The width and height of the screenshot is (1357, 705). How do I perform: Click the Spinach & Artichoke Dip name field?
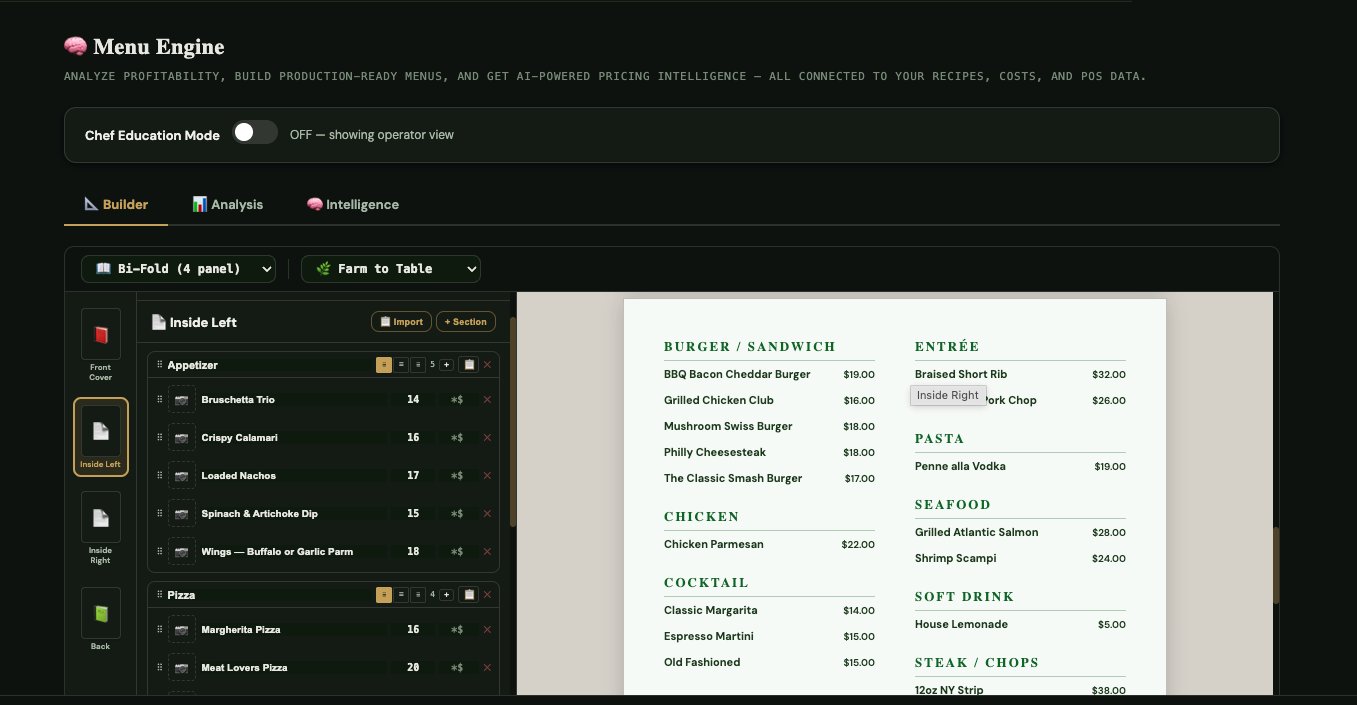point(293,514)
